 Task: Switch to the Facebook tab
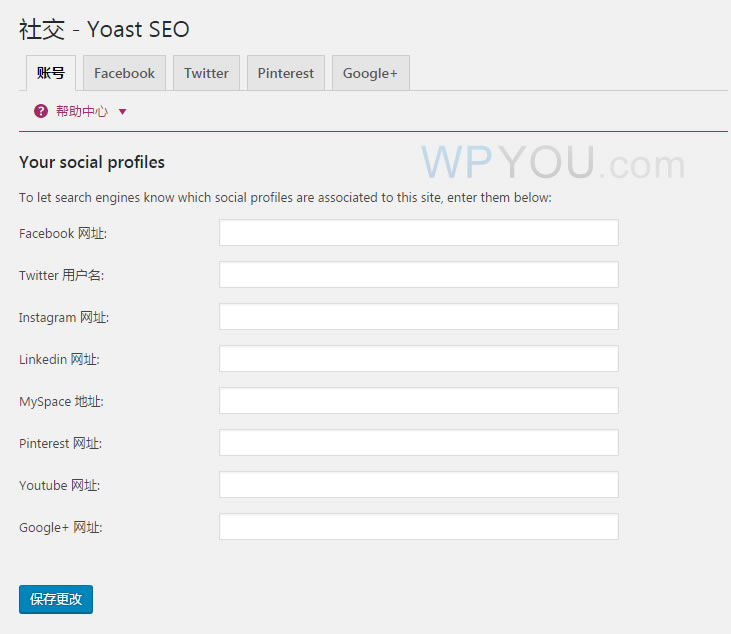click(x=124, y=73)
